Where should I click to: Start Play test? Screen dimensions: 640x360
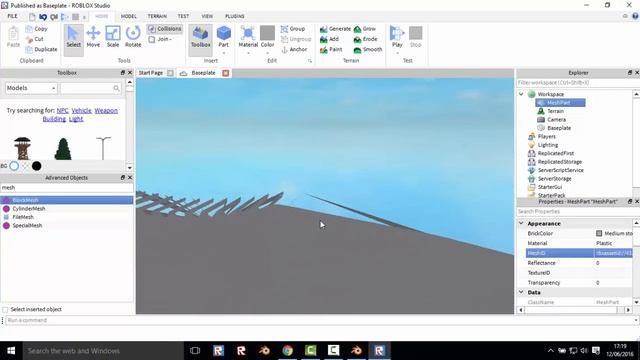pos(397,36)
